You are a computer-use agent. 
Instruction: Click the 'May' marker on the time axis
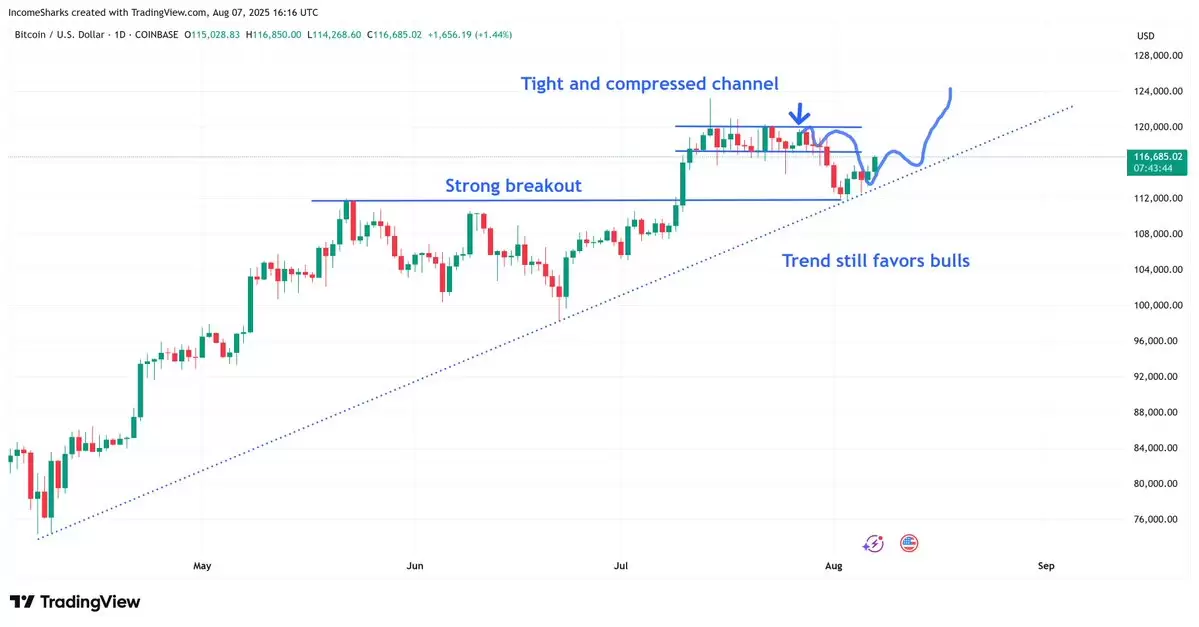click(x=202, y=566)
